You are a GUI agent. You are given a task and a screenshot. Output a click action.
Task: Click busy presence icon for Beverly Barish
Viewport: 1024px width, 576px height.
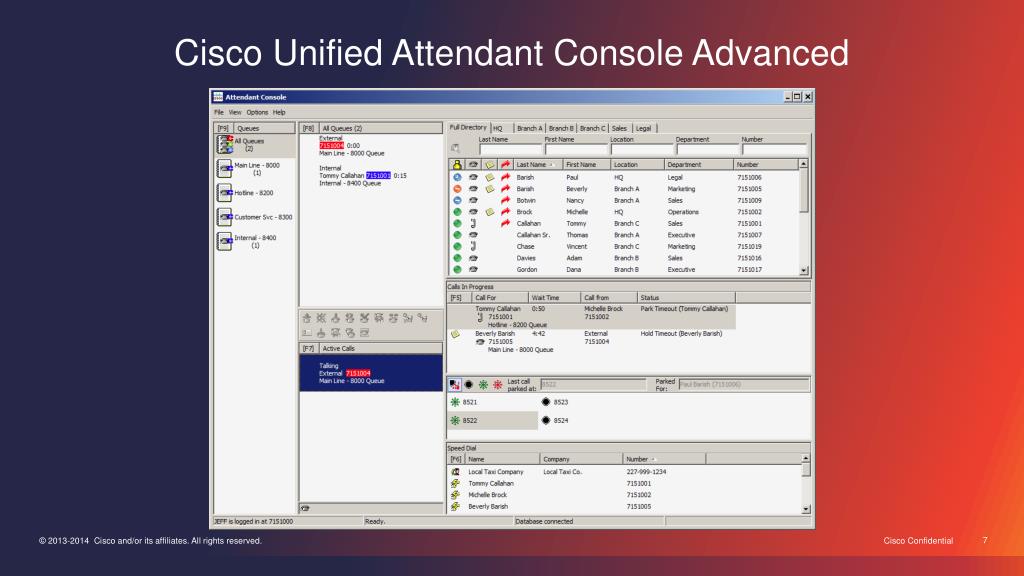pyautogui.click(x=457, y=189)
